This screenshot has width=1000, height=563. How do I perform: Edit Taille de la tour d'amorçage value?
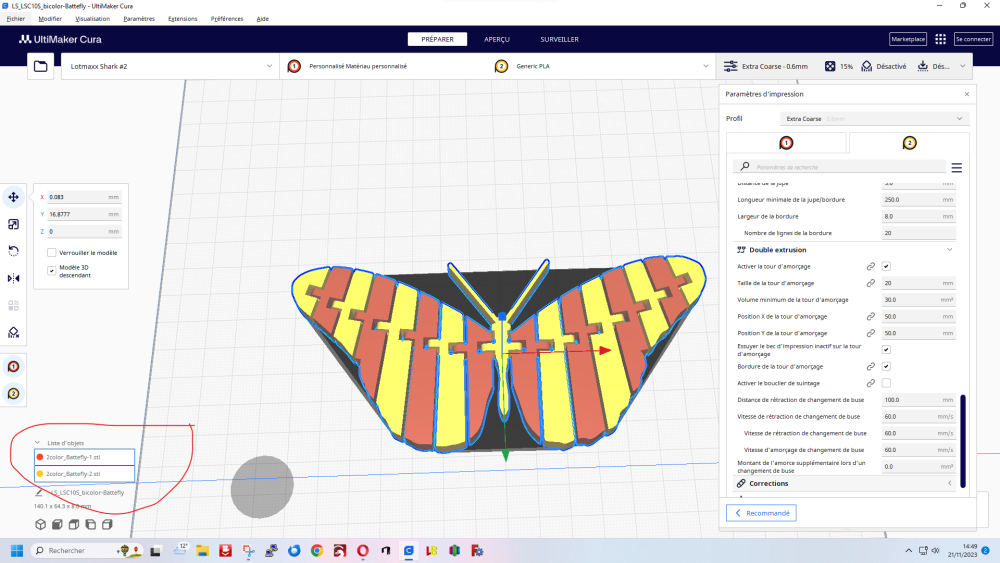[x=918, y=283]
